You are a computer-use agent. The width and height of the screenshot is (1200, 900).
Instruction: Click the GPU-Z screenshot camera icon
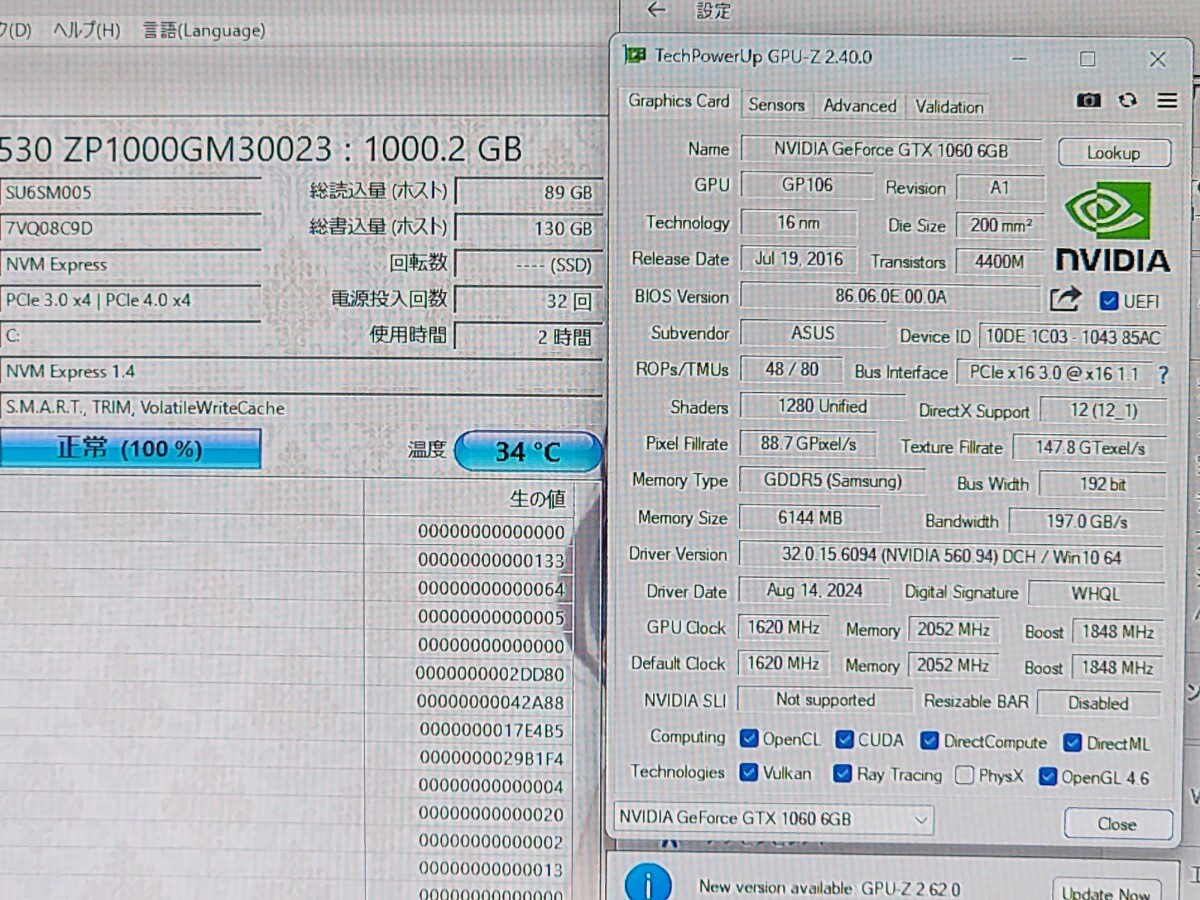click(1088, 100)
